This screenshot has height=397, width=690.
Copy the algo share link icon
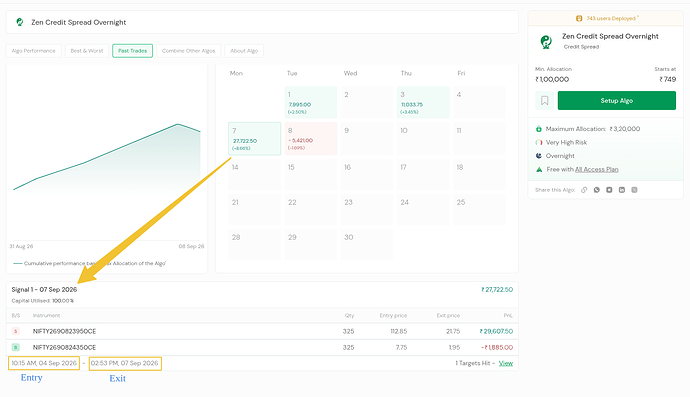584,190
